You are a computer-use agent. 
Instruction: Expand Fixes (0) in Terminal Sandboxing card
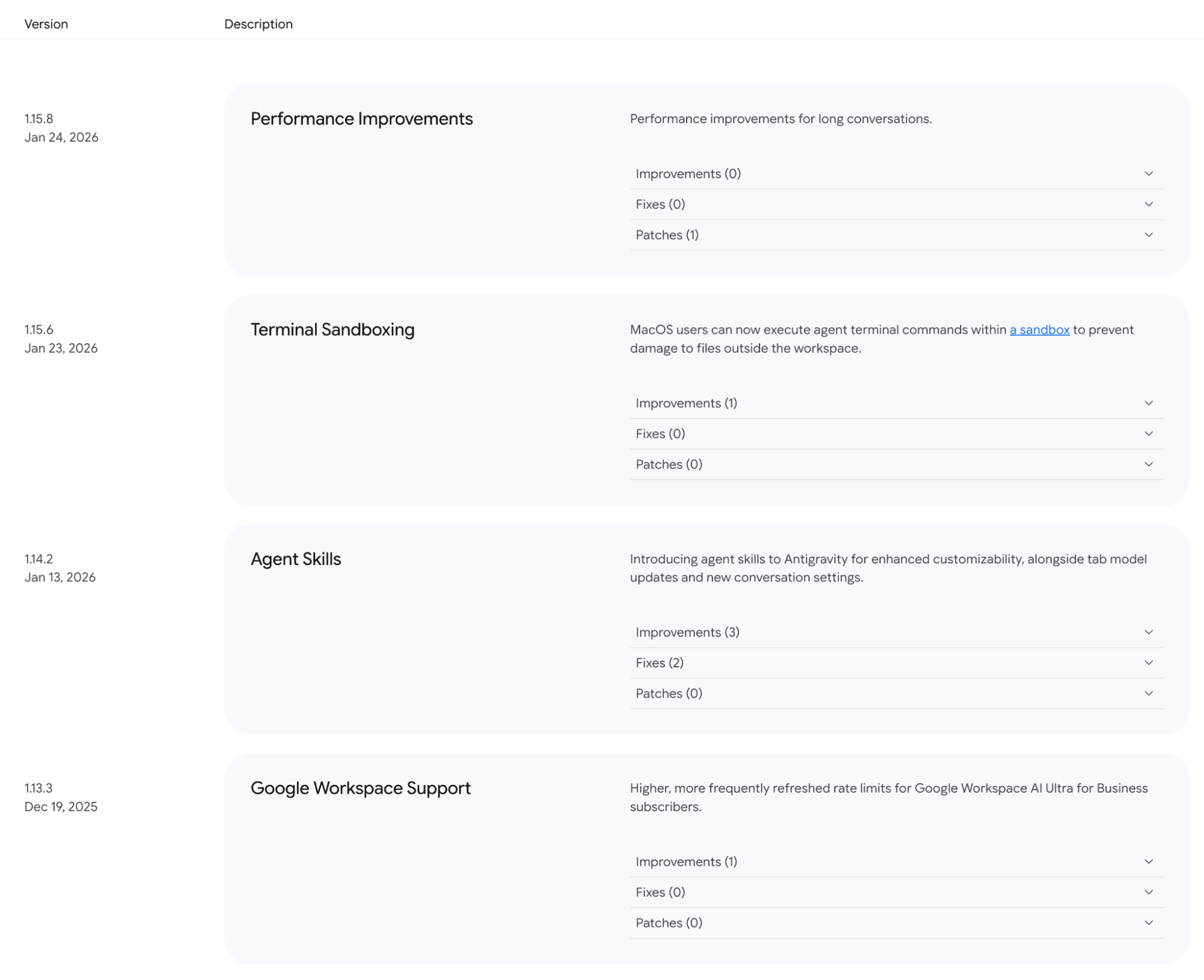click(x=895, y=434)
